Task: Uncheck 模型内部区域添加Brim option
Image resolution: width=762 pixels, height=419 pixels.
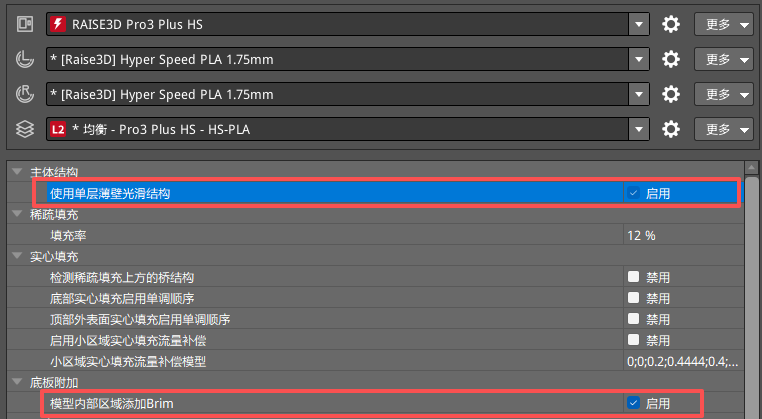Action: [x=633, y=403]
